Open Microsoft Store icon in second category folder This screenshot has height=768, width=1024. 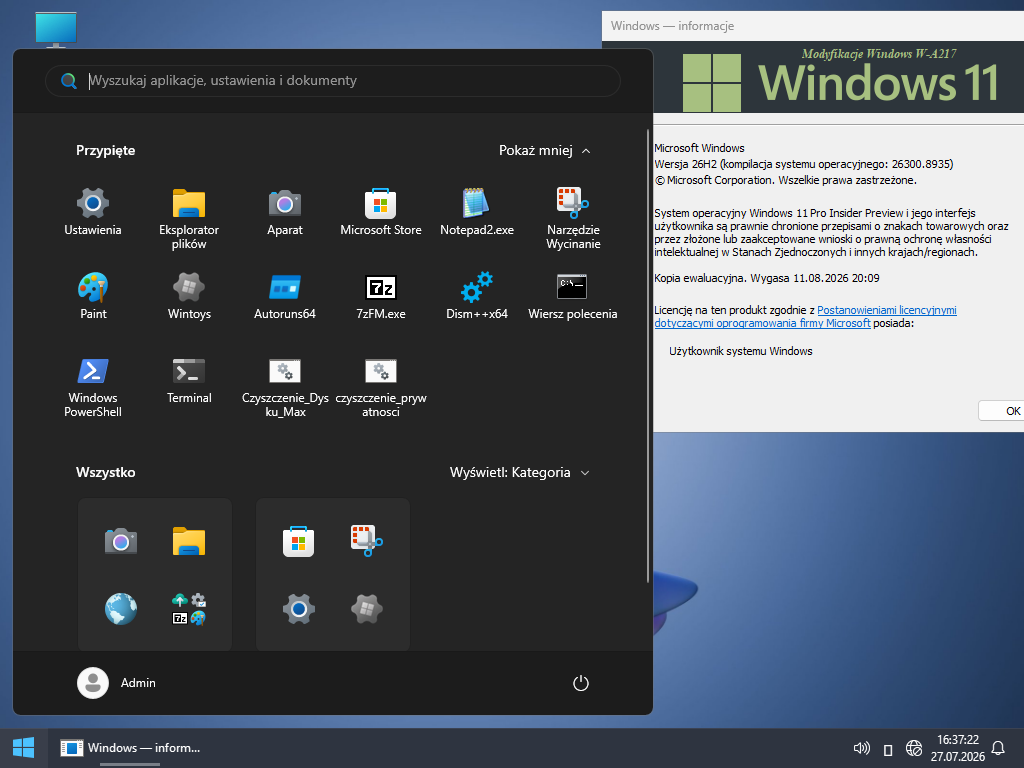(298, 541)
